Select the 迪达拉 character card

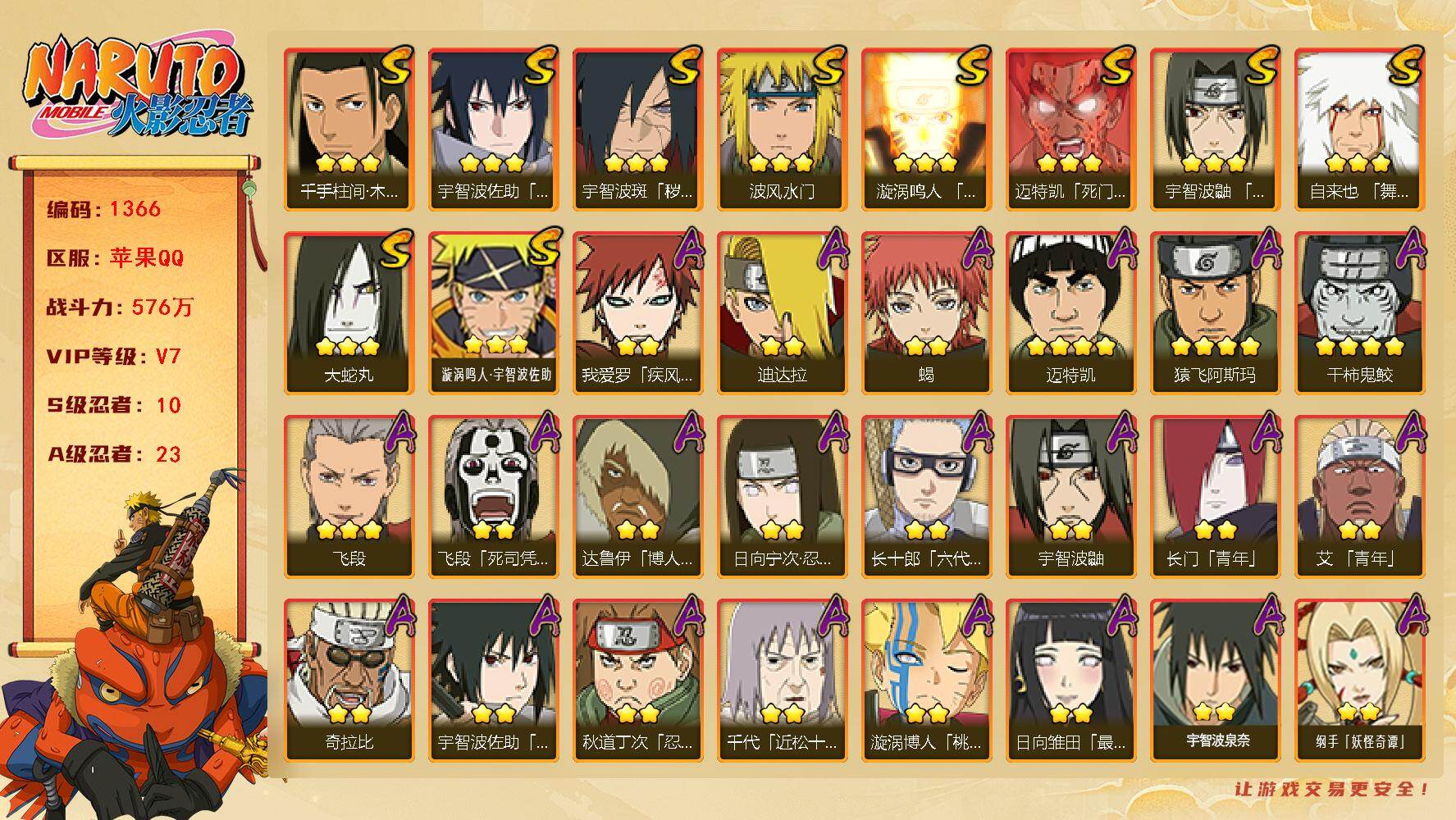click(x=782, y=313)
